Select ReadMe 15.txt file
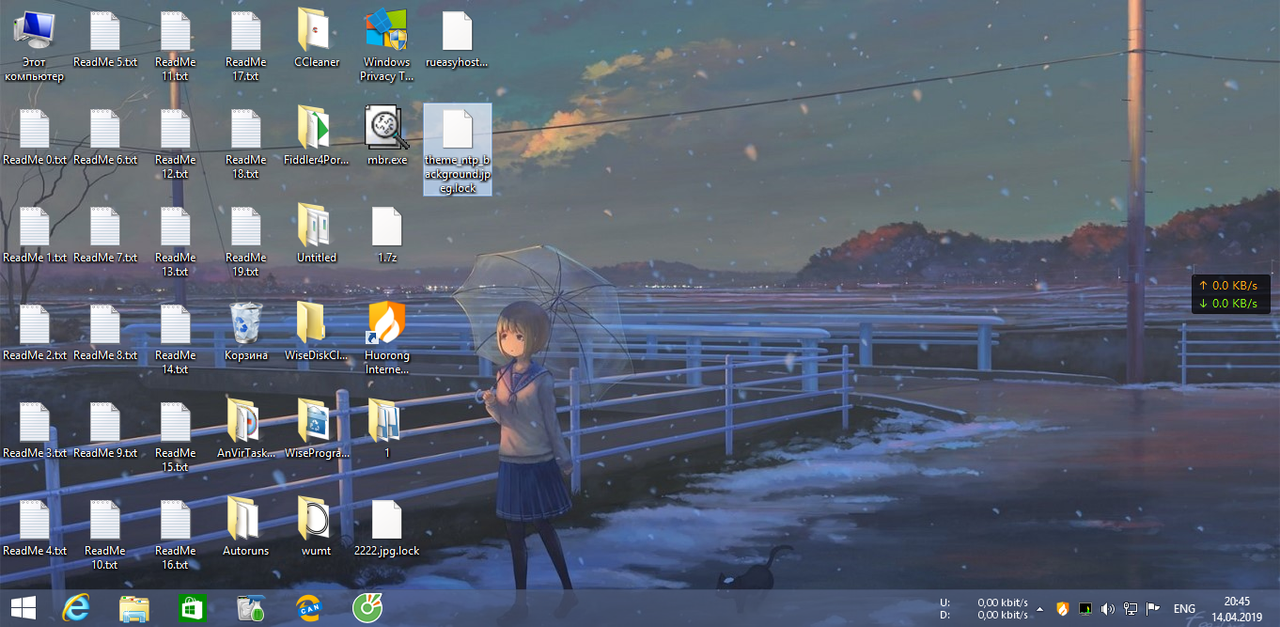Viewport: 1280px width, 627px height. [x=175, y=438]
